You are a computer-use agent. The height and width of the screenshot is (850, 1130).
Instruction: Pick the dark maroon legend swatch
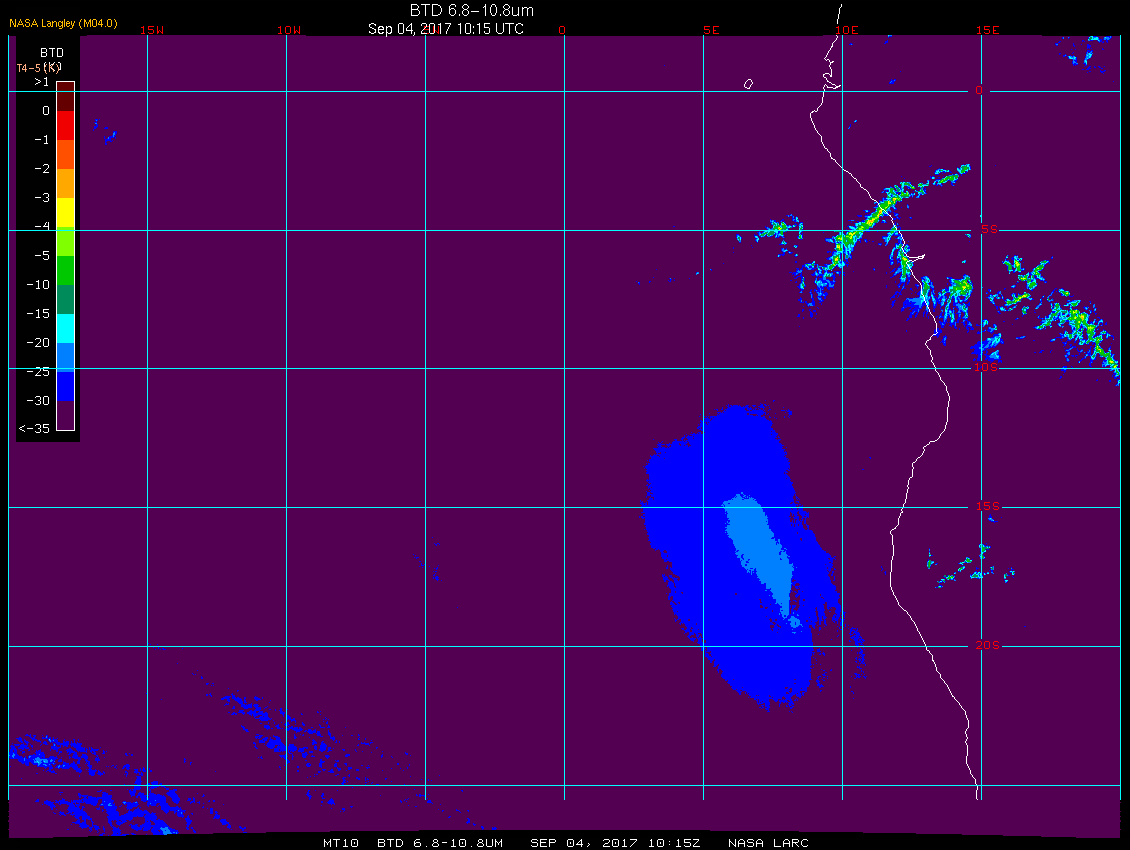pyautogui.click(x=66, y=97)
